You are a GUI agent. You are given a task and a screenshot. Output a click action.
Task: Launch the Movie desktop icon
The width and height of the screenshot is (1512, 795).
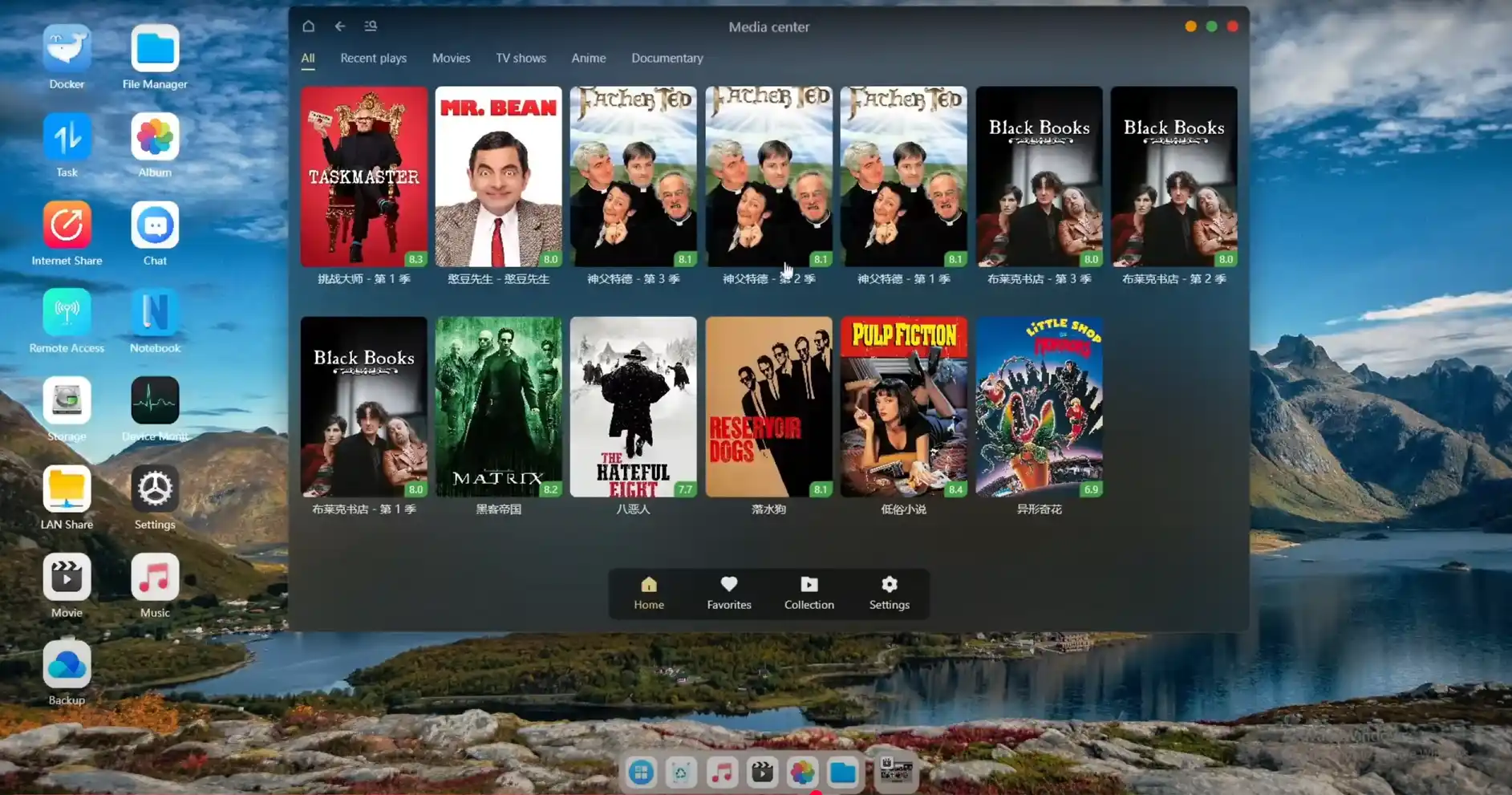67,577
